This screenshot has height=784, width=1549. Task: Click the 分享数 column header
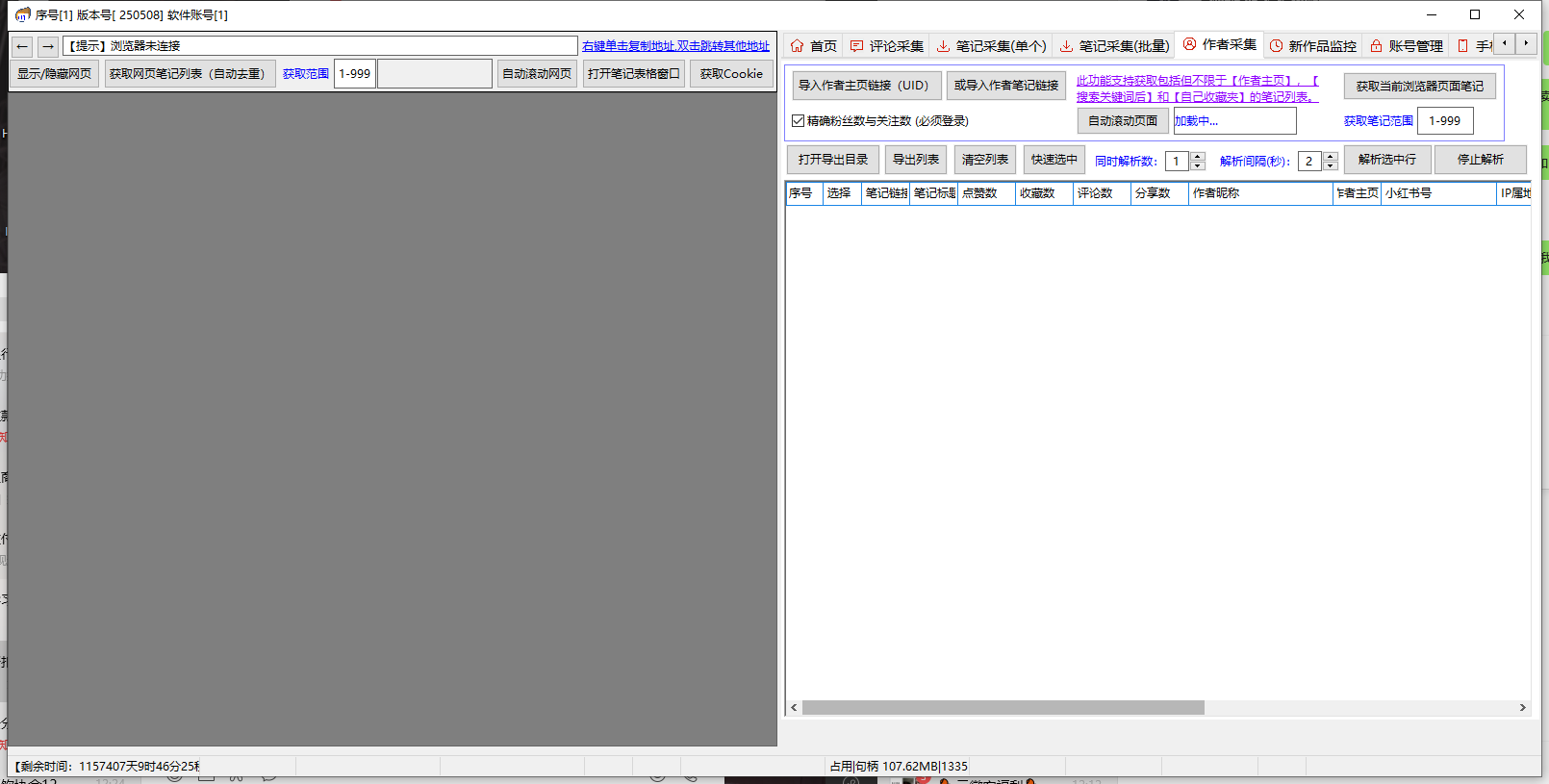1159,193
